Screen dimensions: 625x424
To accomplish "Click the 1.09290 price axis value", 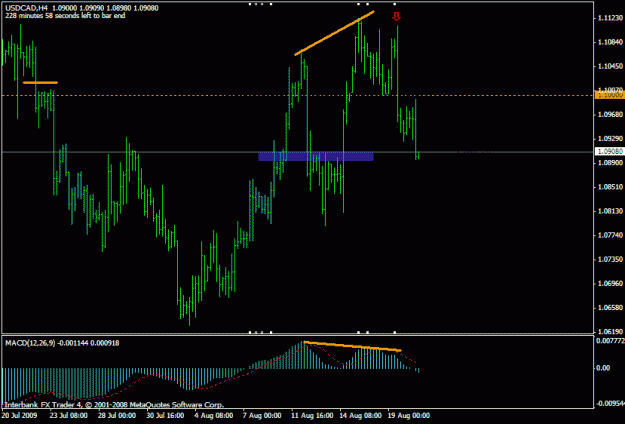I will point(610,139).
